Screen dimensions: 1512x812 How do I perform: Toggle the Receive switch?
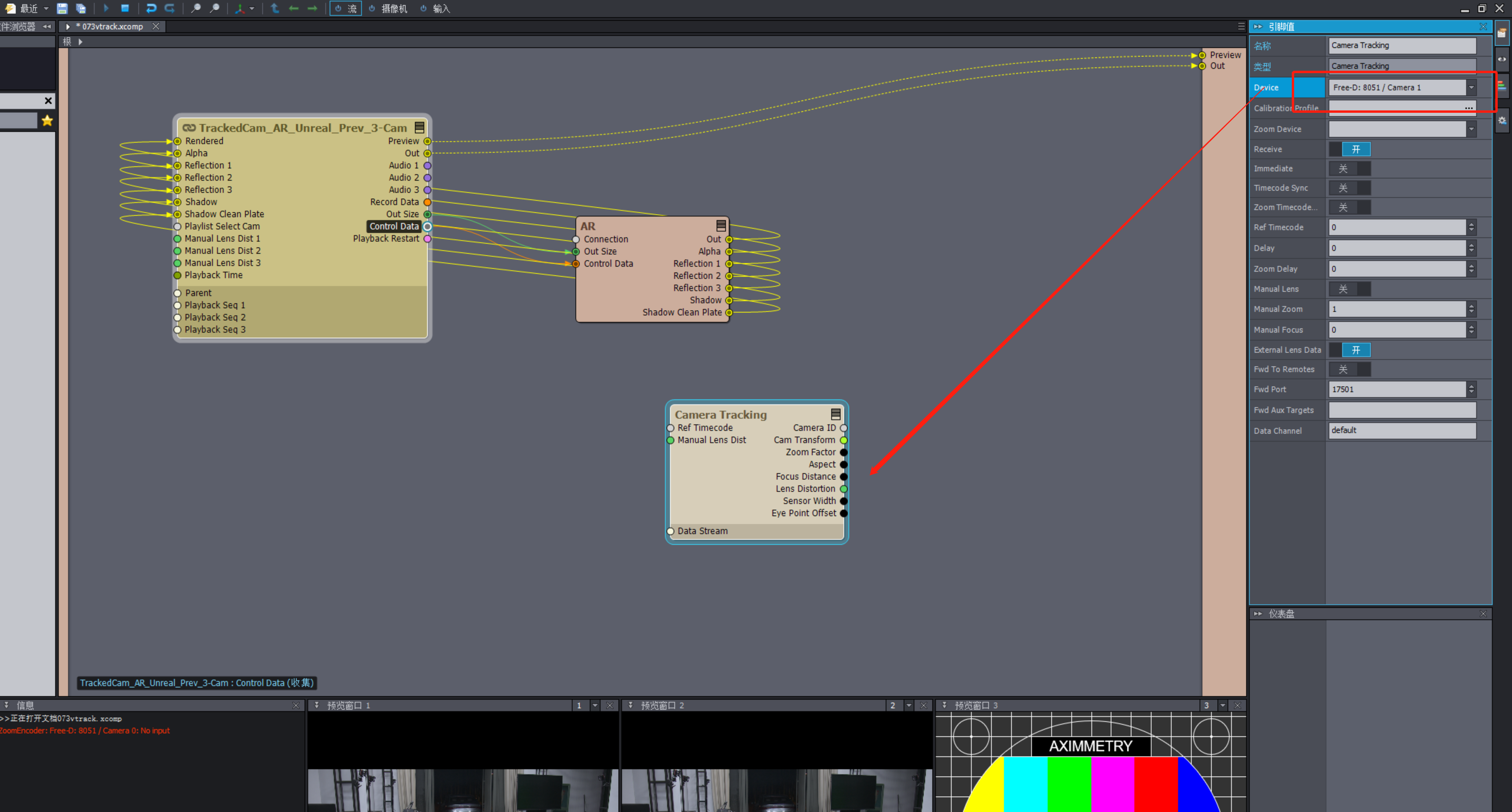point(1350,149)
